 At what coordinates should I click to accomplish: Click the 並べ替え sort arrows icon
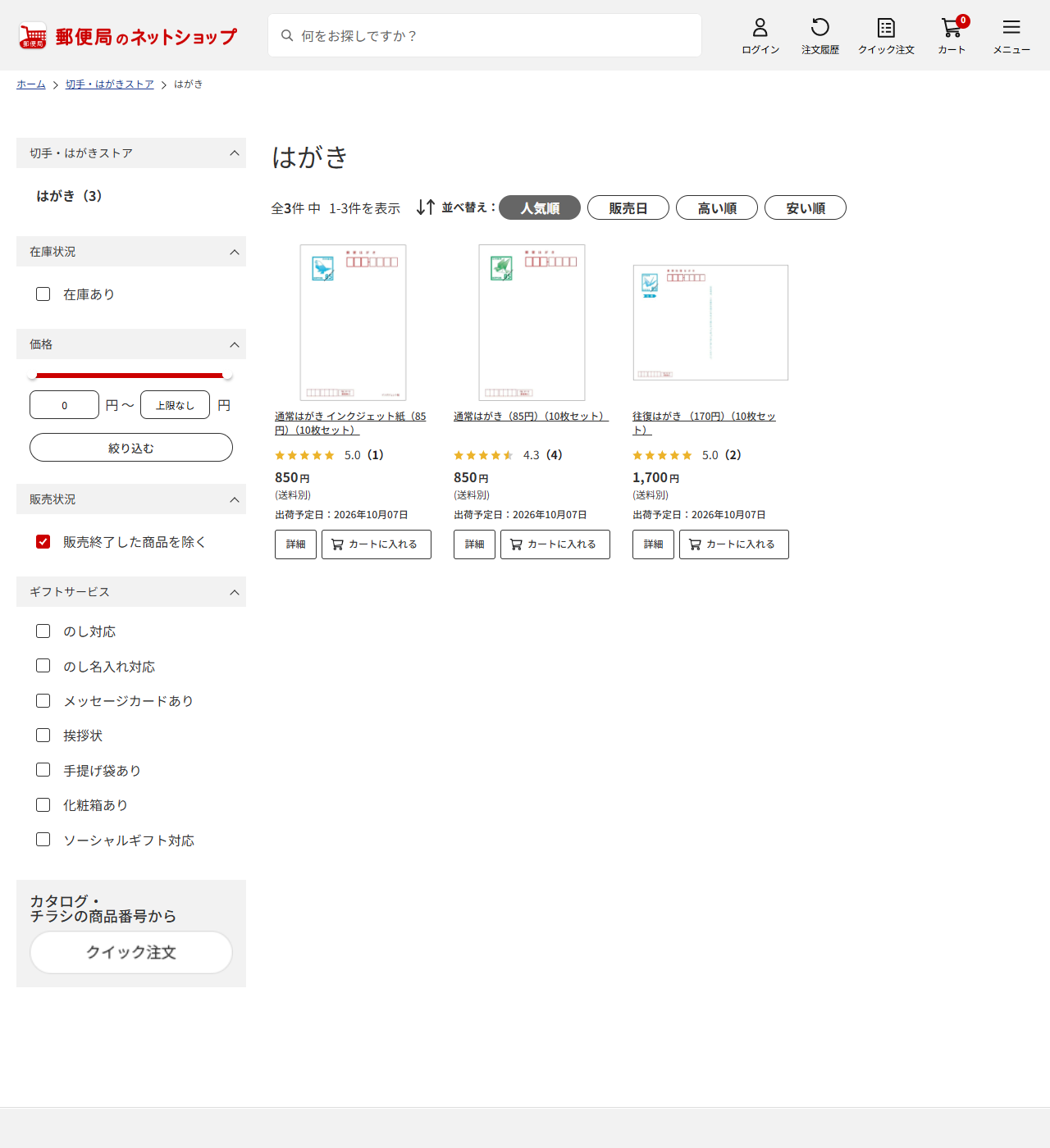click(425, 207)
